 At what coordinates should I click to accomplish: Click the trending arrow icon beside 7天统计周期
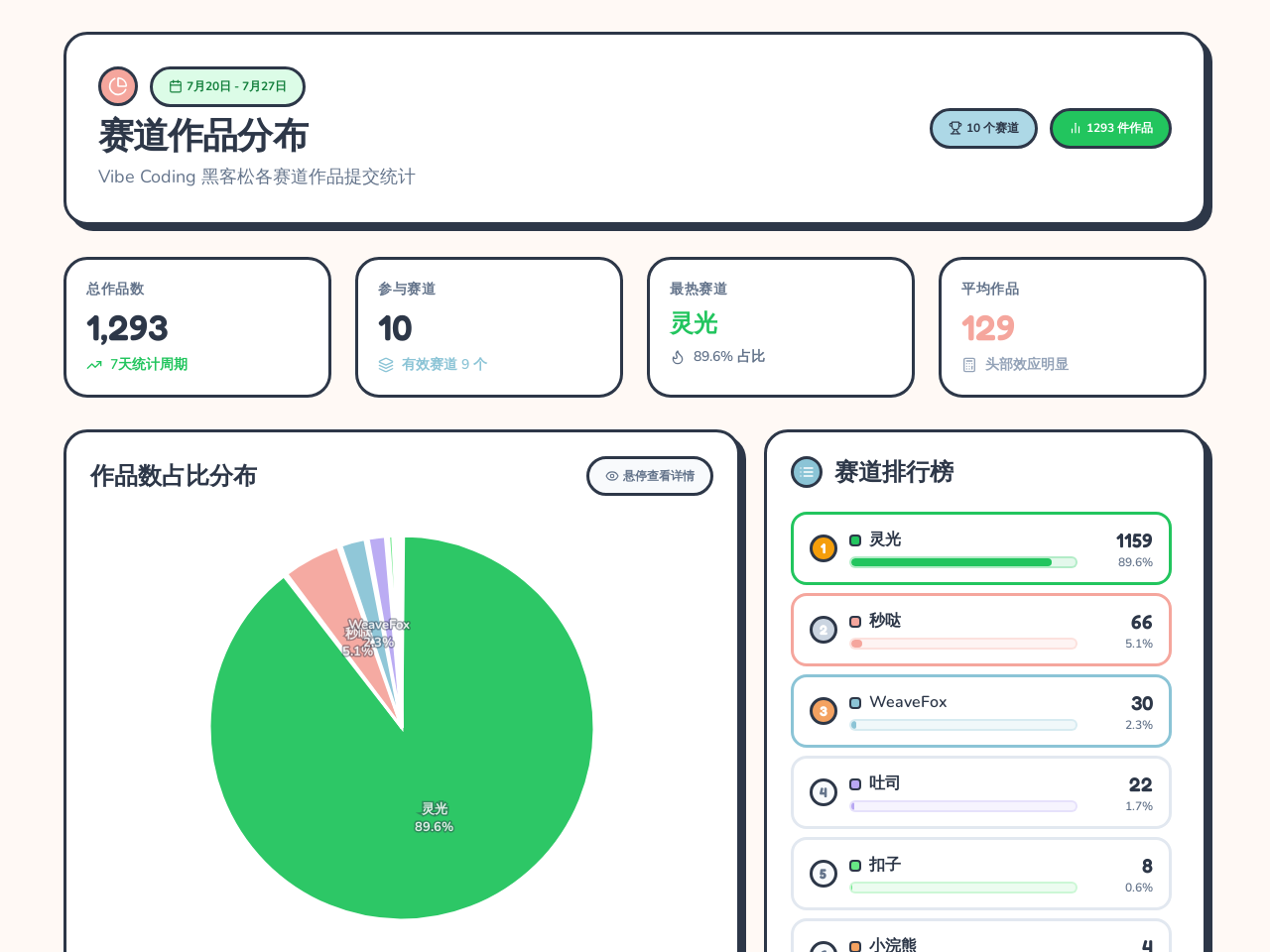[94, 365]
